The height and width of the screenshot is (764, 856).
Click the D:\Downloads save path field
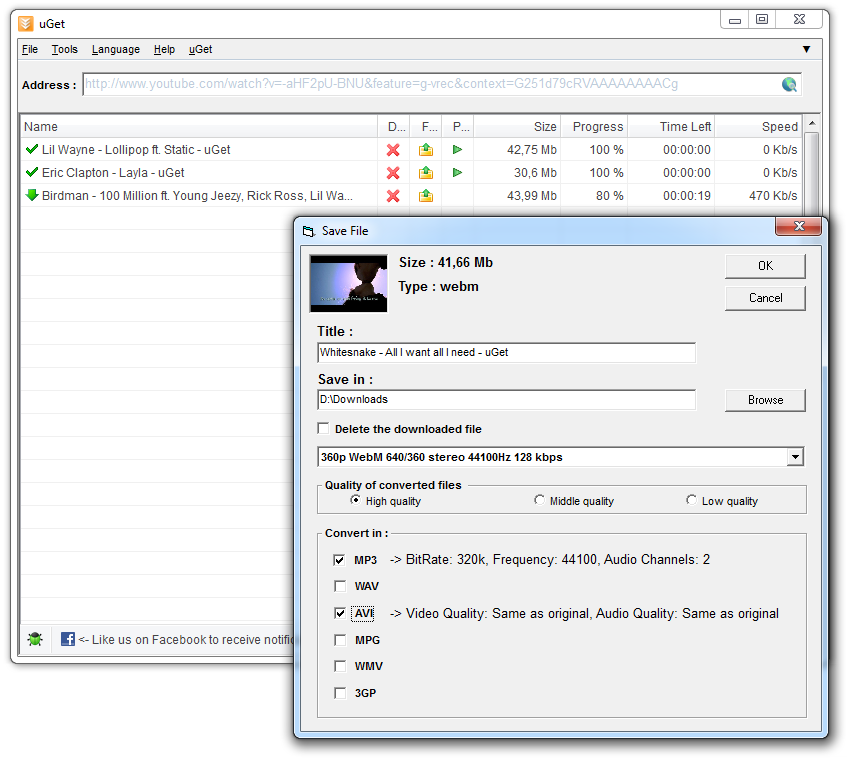(507, 400)
